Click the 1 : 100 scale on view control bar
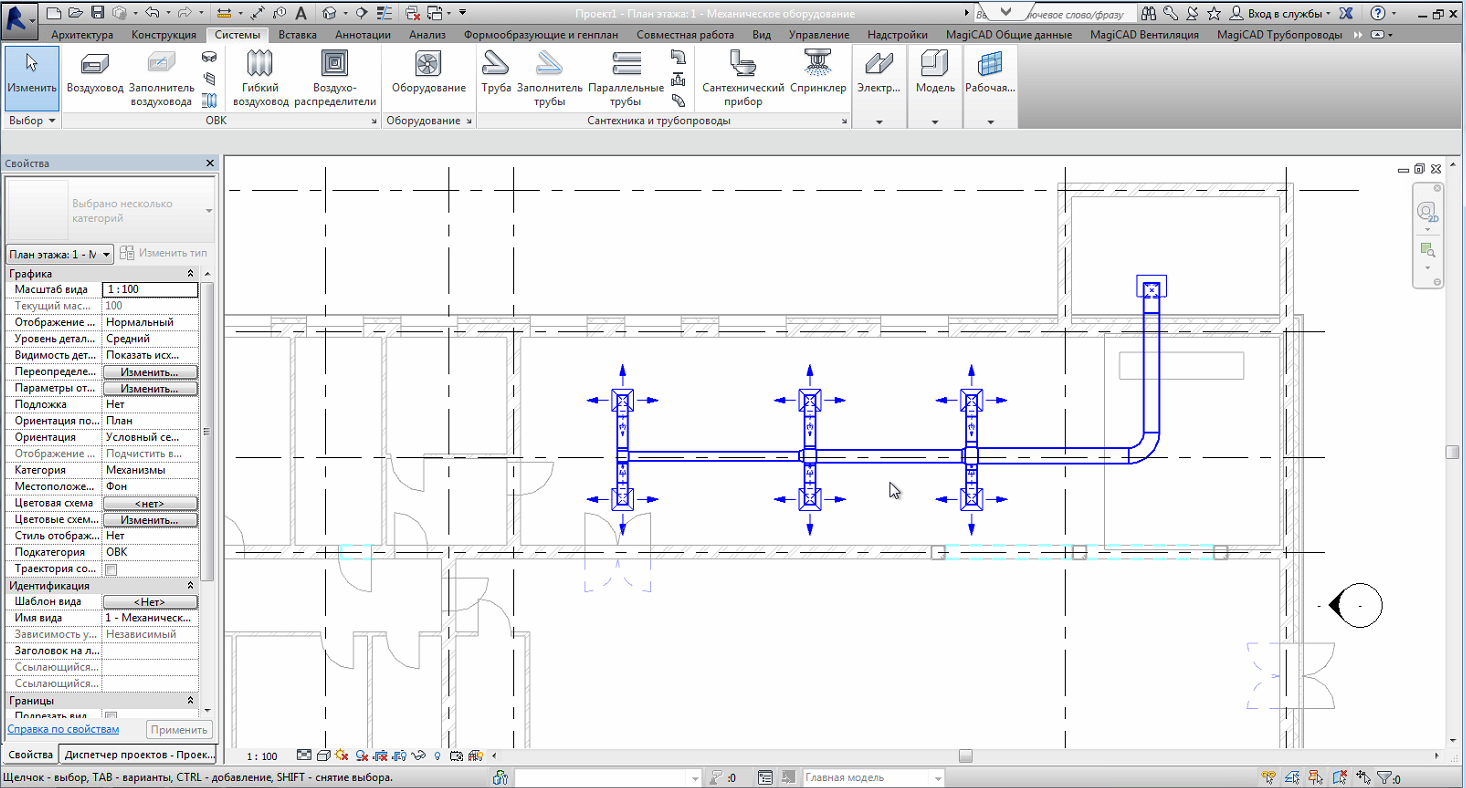Image resolution: width=1466 pixels, height=788 pixels. coord(262,757)
